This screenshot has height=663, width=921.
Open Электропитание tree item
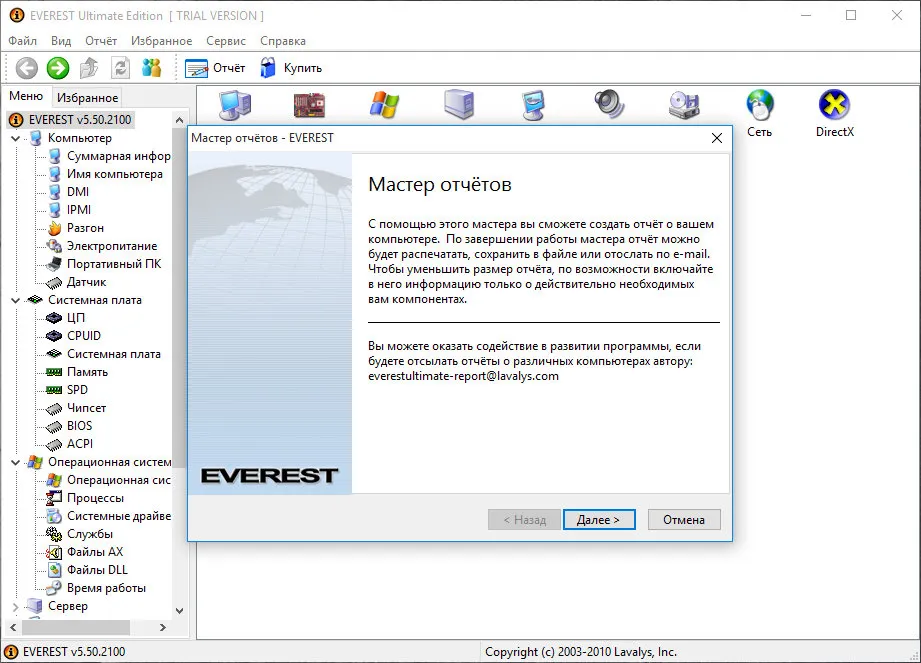[x=102, y=246]
